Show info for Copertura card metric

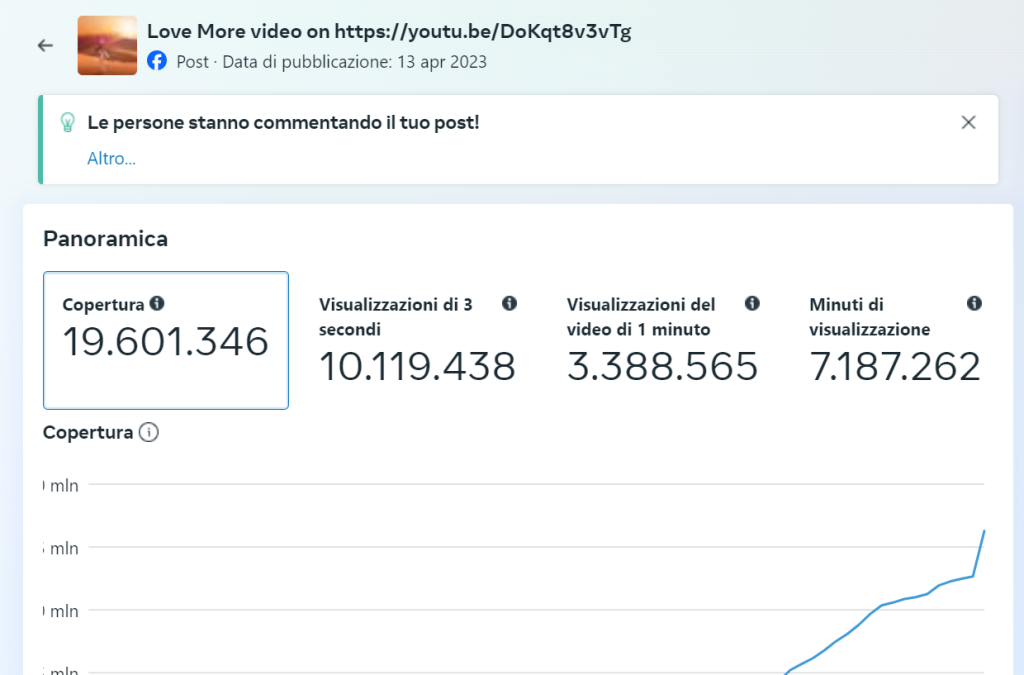[156, 304]
